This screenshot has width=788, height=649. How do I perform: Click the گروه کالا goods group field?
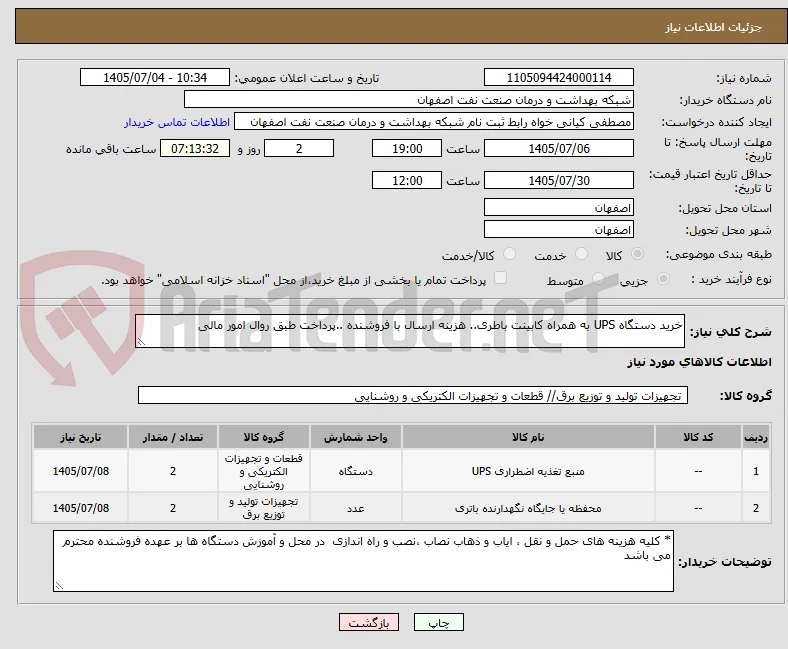click(413, 395)
